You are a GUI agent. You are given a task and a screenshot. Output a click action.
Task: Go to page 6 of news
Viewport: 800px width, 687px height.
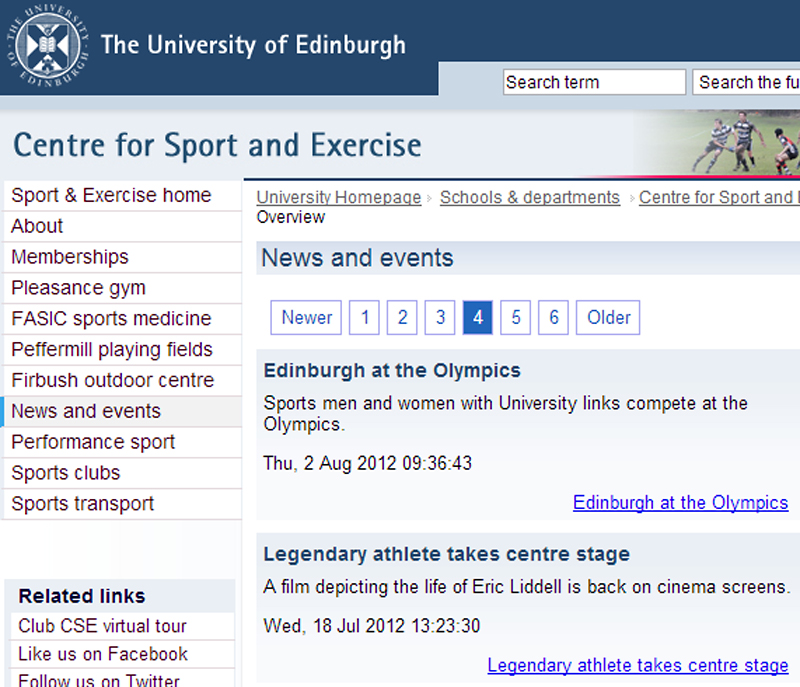(554, 317)
